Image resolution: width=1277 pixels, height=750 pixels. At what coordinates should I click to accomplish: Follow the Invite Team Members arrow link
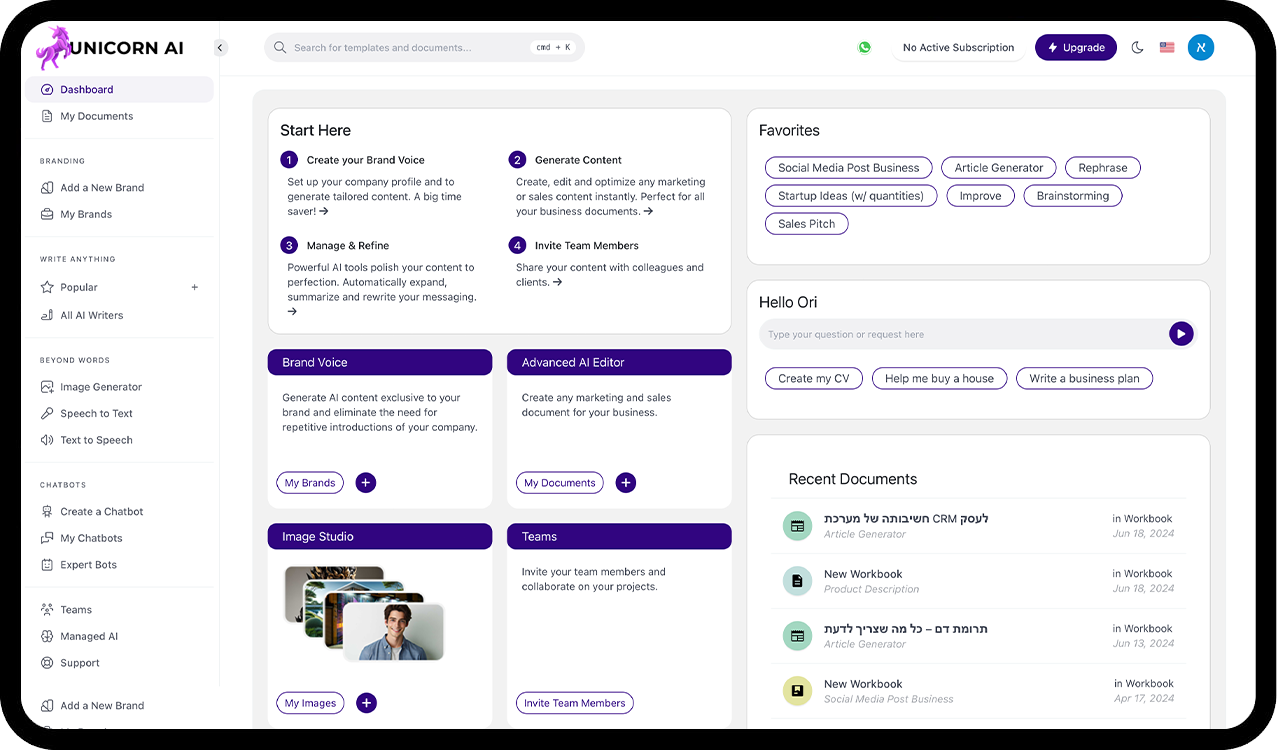(557, 283)
